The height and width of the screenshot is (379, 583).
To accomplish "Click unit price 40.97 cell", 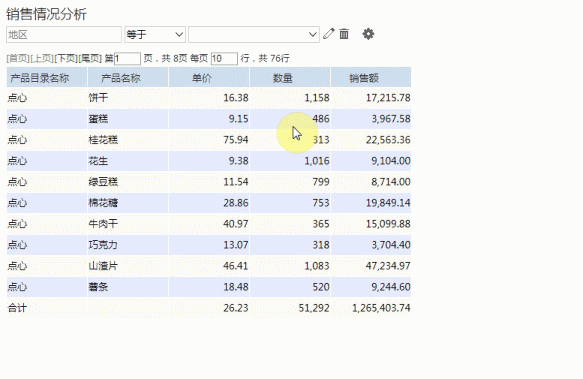I will [x=209, y=224].
